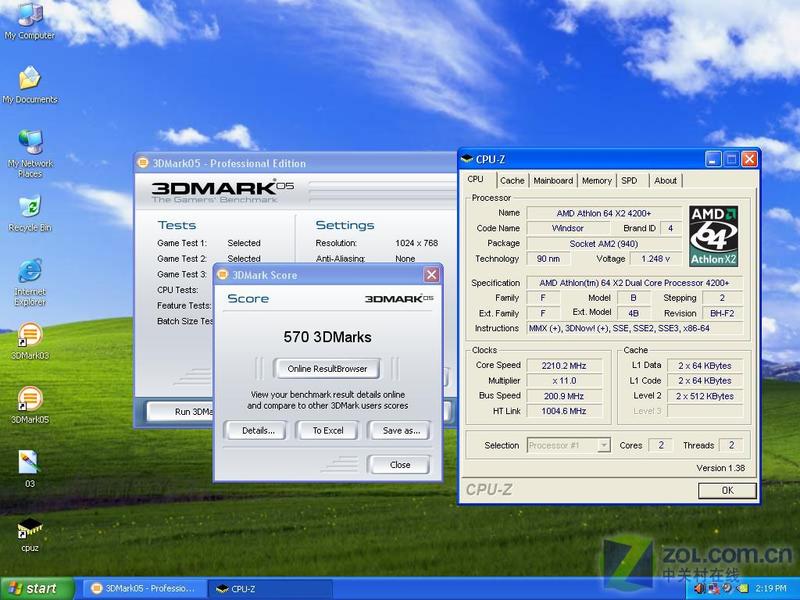The height and width of the screenshot is (600, 800).
Task: Click the L1 Data value 2 x 64 KBytes
Action: [705, 366]
